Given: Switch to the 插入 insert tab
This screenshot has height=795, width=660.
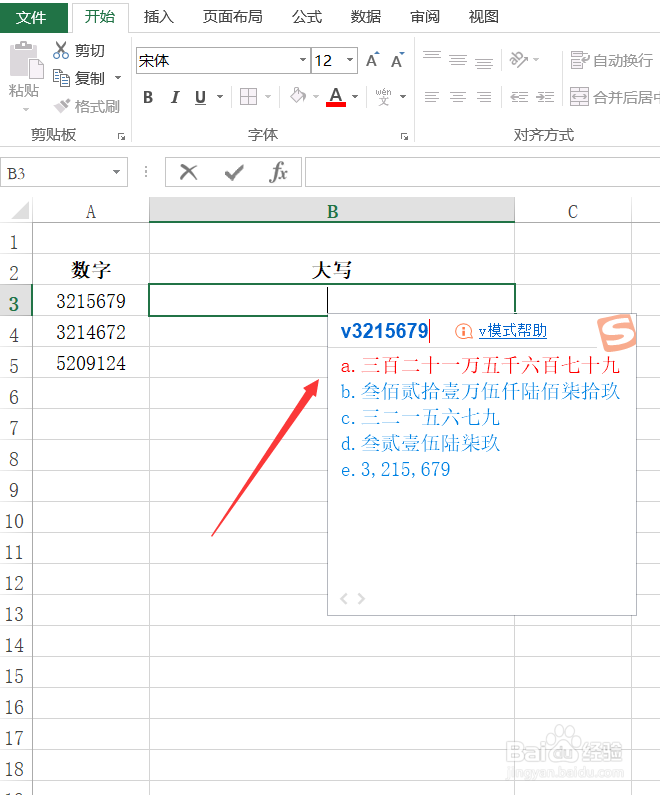Looking at the screenshot, I should tap(159, 17).
